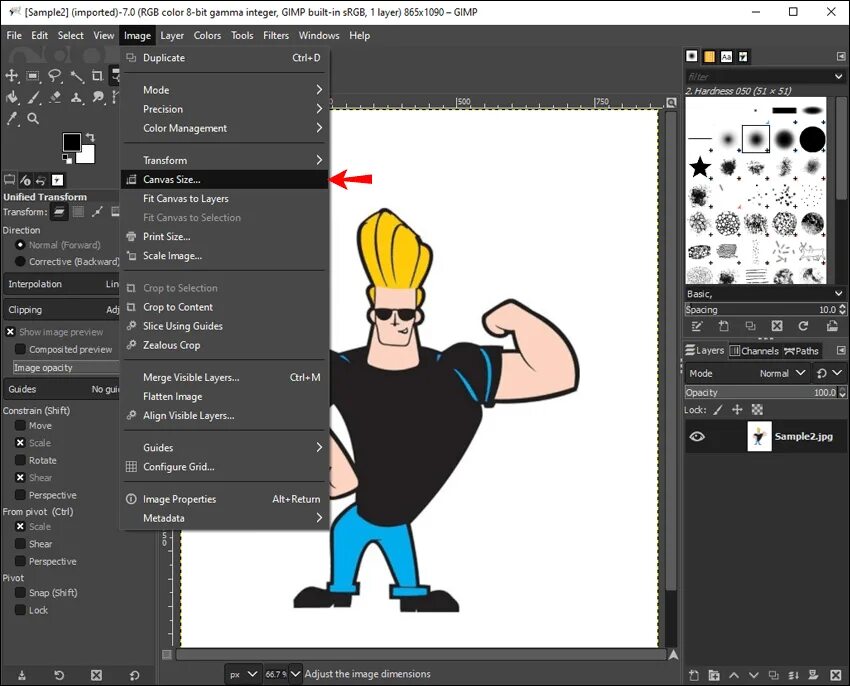The height and width of the screenshot is (686, 850).
Task: Raise the layer one step up
Action: tap(734, 675)
